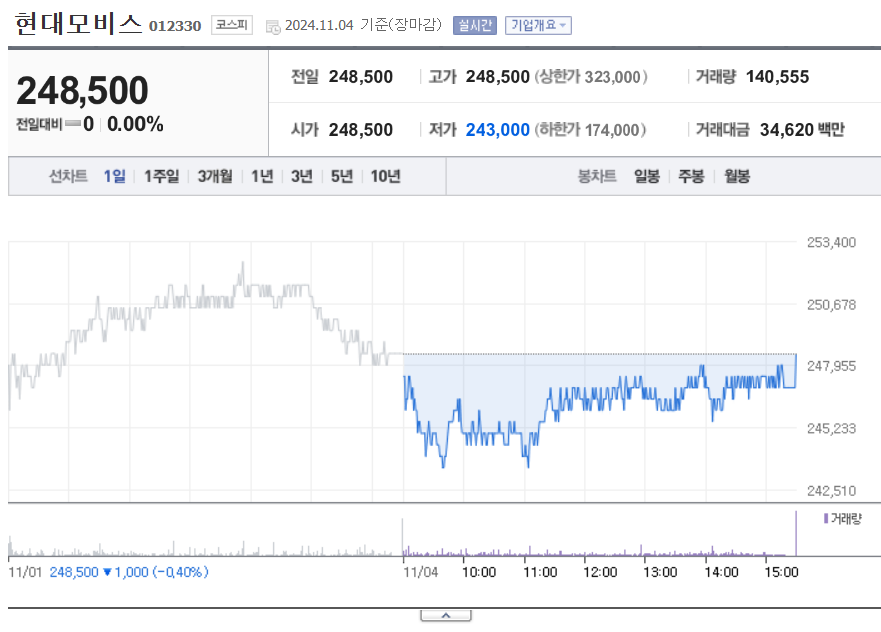Click the 250,678 y-axis label

click(x=832, y=305)
